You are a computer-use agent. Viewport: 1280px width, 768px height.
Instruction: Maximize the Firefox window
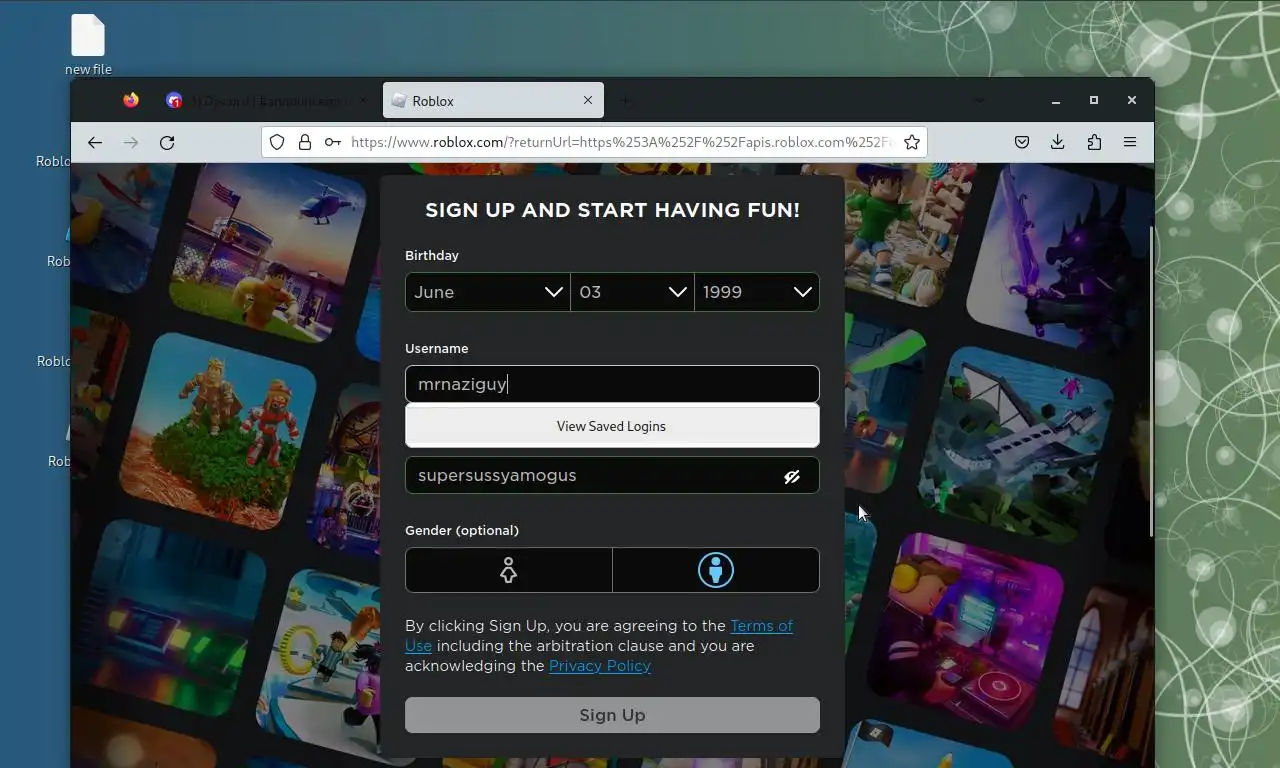click(x=1094, y=100)
